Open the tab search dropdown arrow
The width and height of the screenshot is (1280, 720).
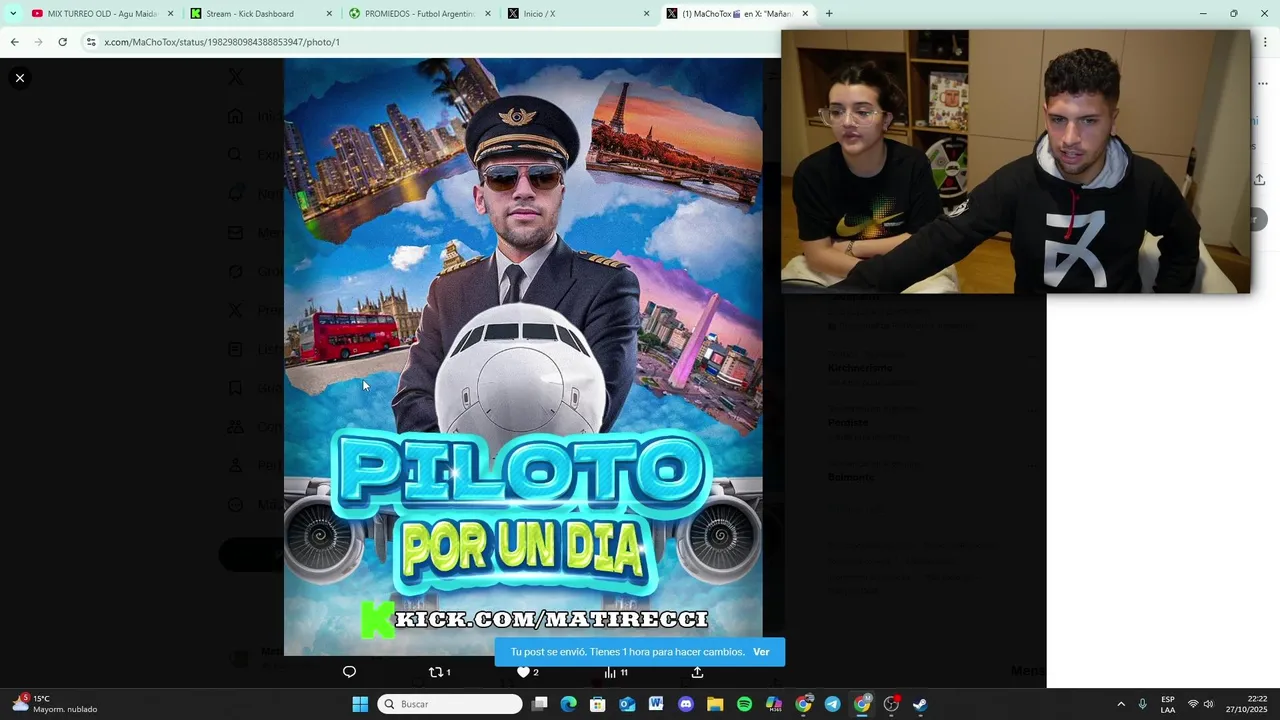pos(13,14)
